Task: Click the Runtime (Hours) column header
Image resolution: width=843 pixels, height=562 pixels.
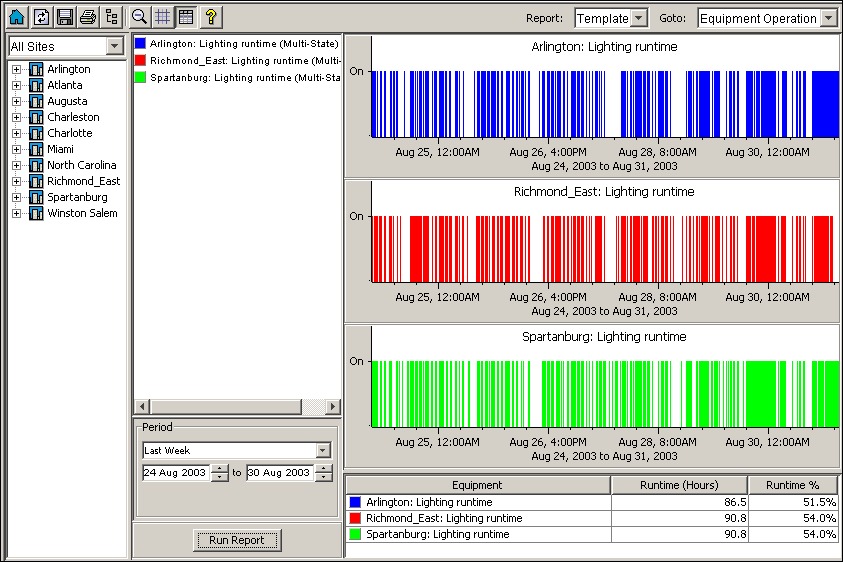Action: tap(679, 485)
